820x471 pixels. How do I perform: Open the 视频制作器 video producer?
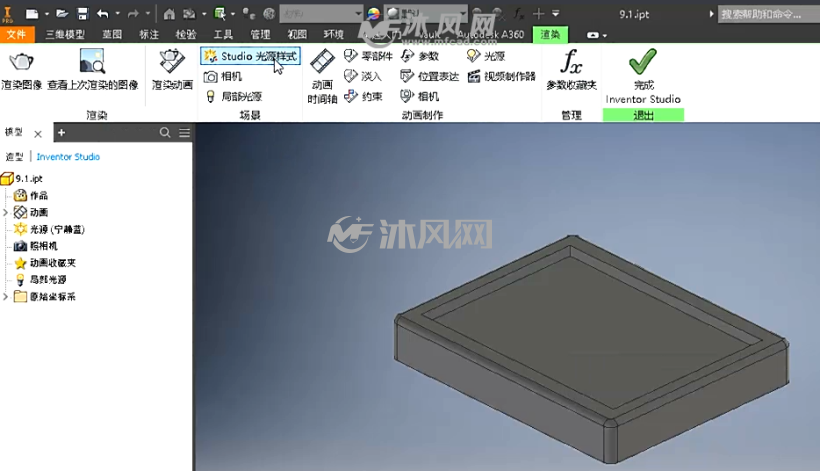pos(502,77)
